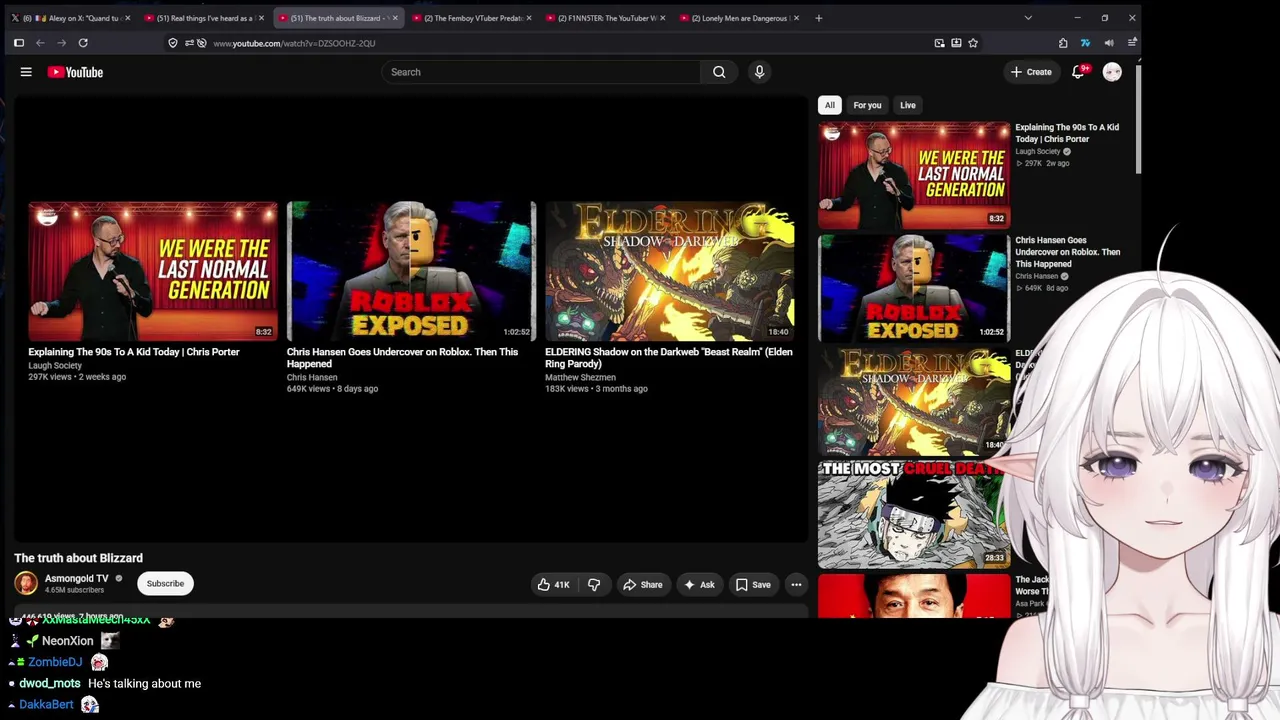
Task: Open sidebar thumbnail The Most Cruel Death
Action: click(x=914, y=515)
